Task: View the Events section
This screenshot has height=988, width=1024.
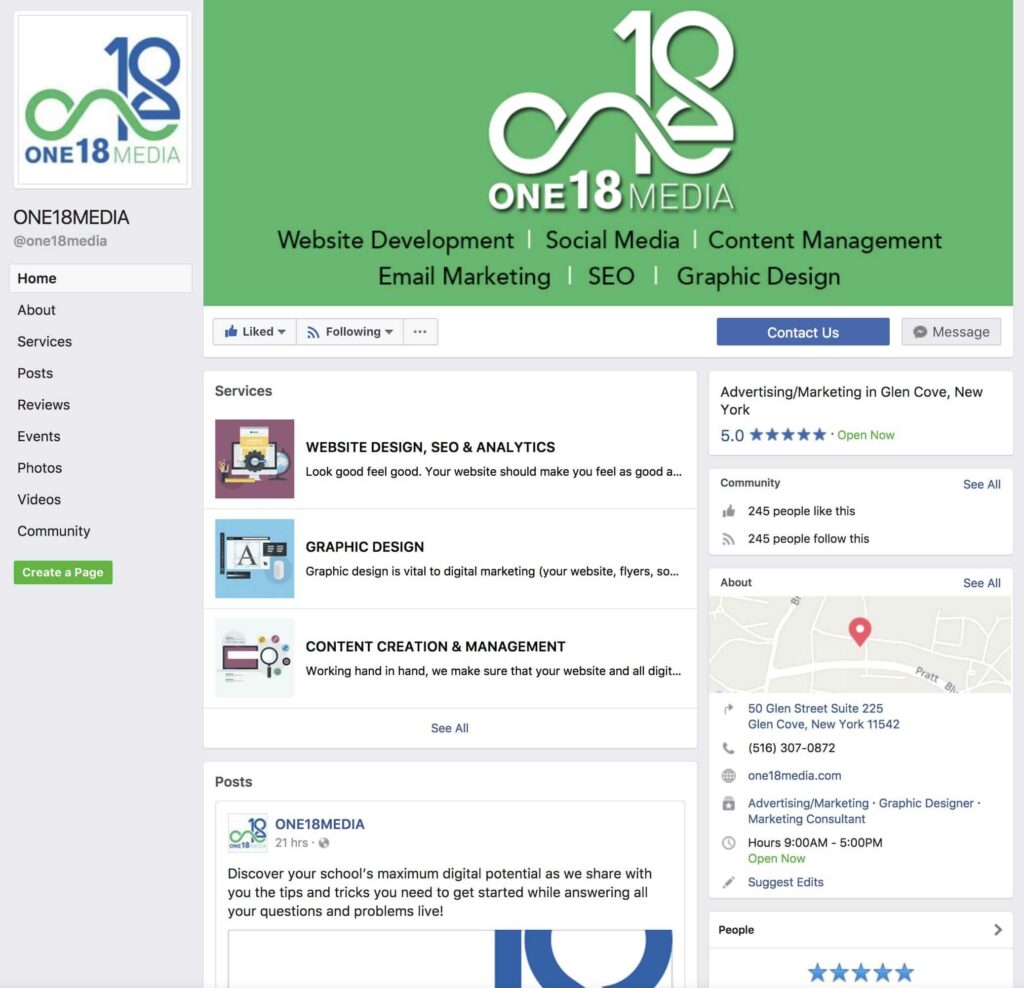Action: click(x=39, y=436)
